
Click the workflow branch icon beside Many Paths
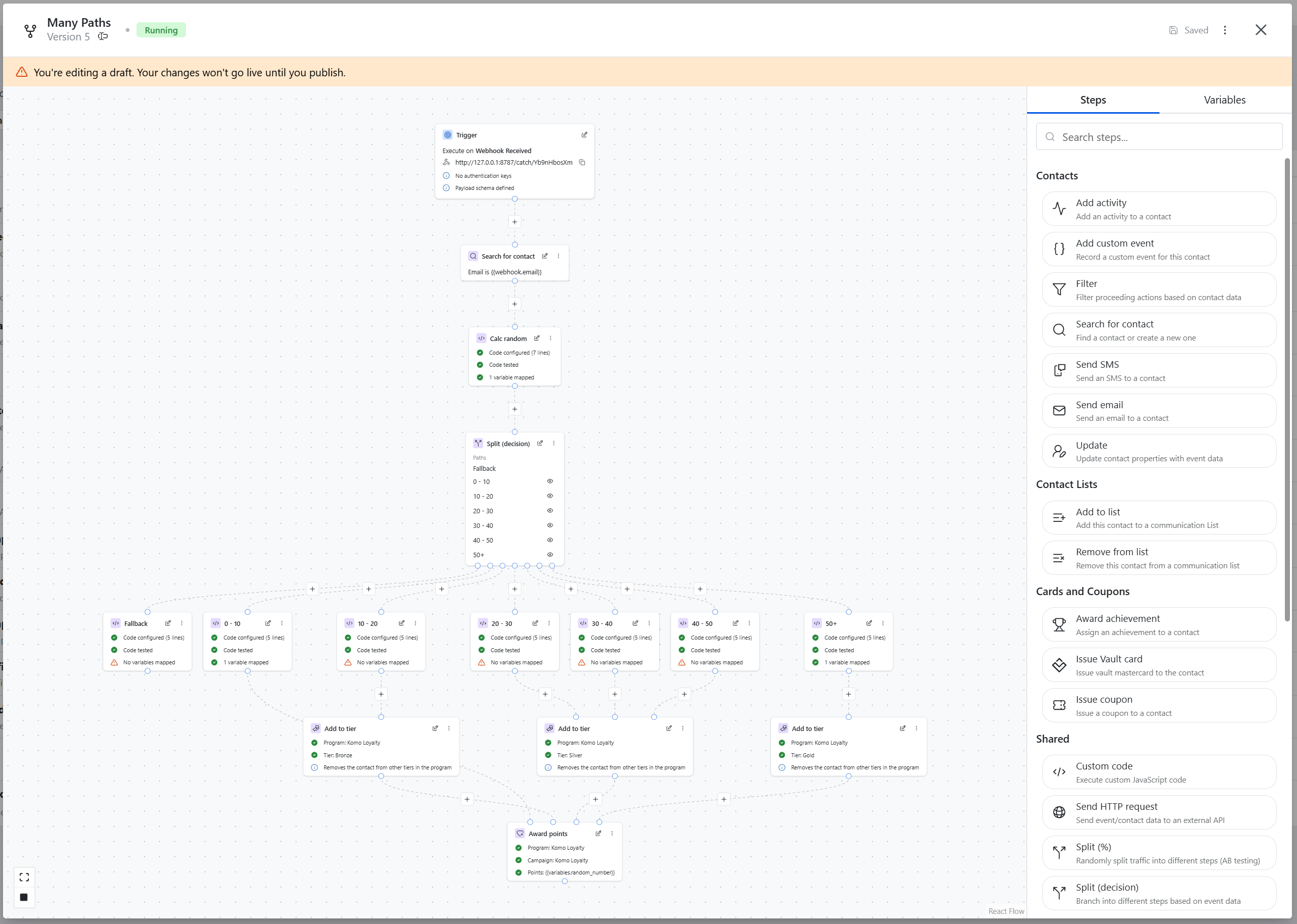30,31
